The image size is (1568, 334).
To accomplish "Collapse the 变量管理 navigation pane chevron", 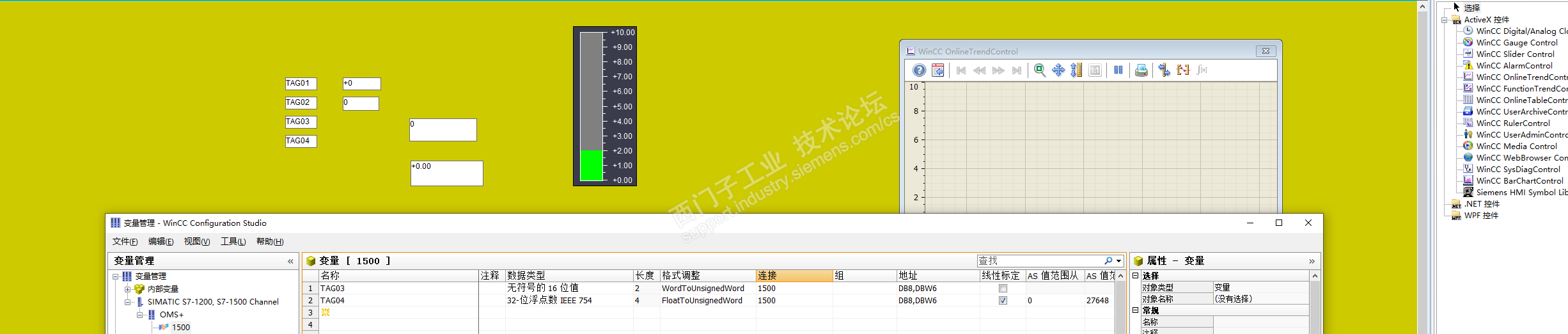I will click(290, 261).
